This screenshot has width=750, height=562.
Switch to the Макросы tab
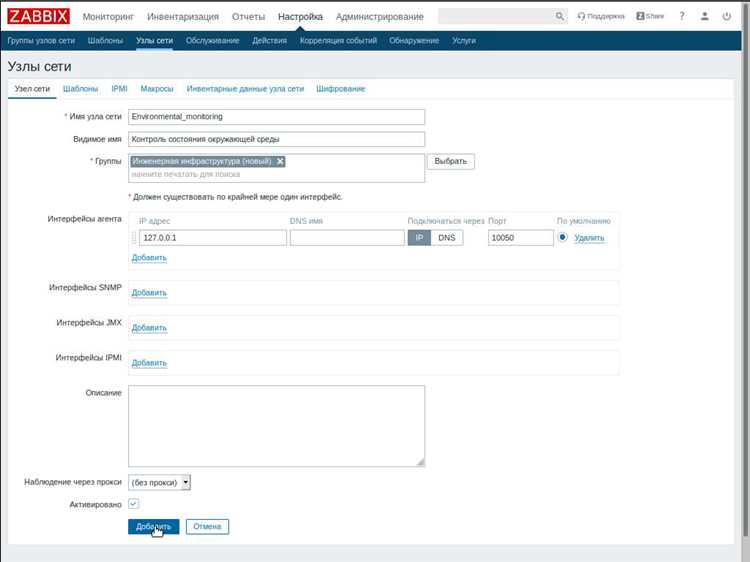[157, 89]
